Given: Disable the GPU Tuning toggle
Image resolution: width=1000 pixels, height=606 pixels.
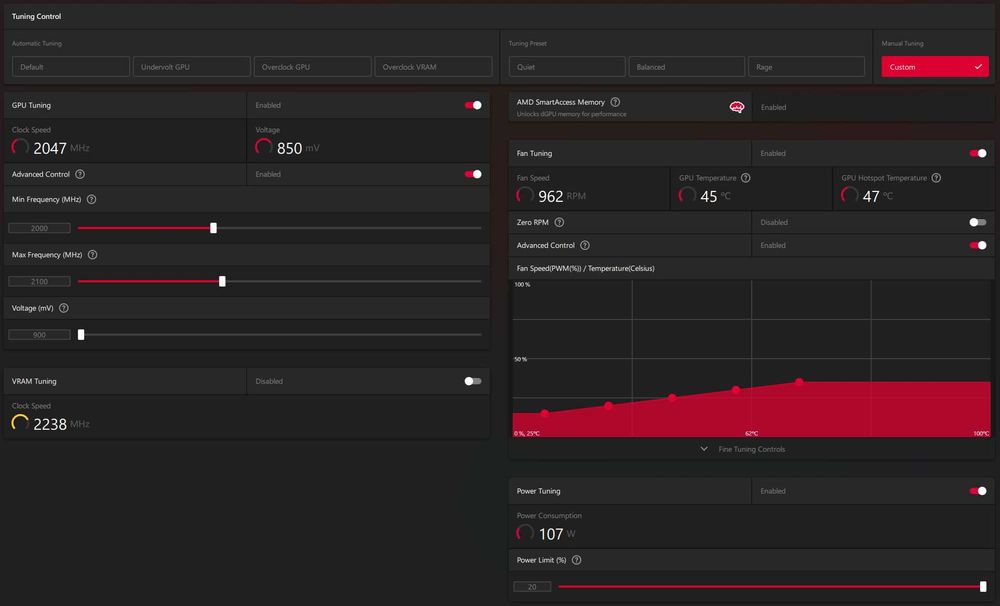Looking at the screenshot, I should (x=473, y=105).
